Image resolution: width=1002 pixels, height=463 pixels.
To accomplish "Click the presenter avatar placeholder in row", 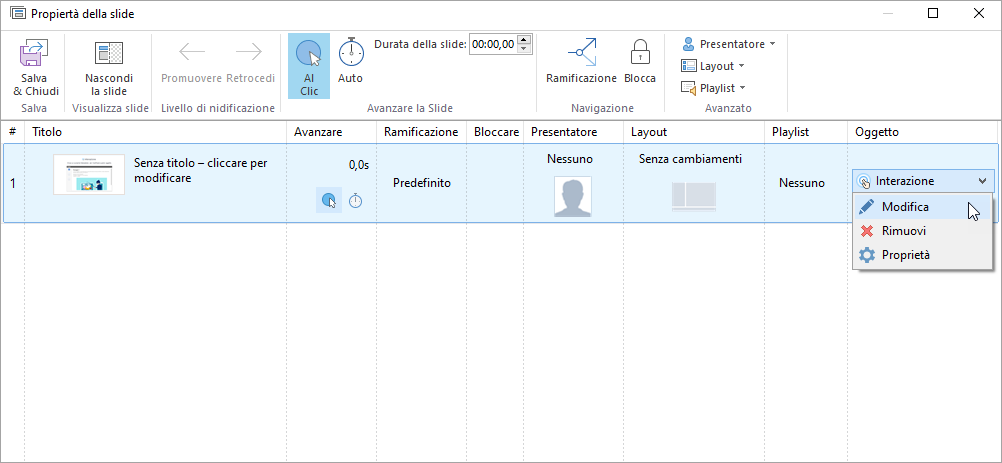I will pyautogui.click(x=572, y=196).
